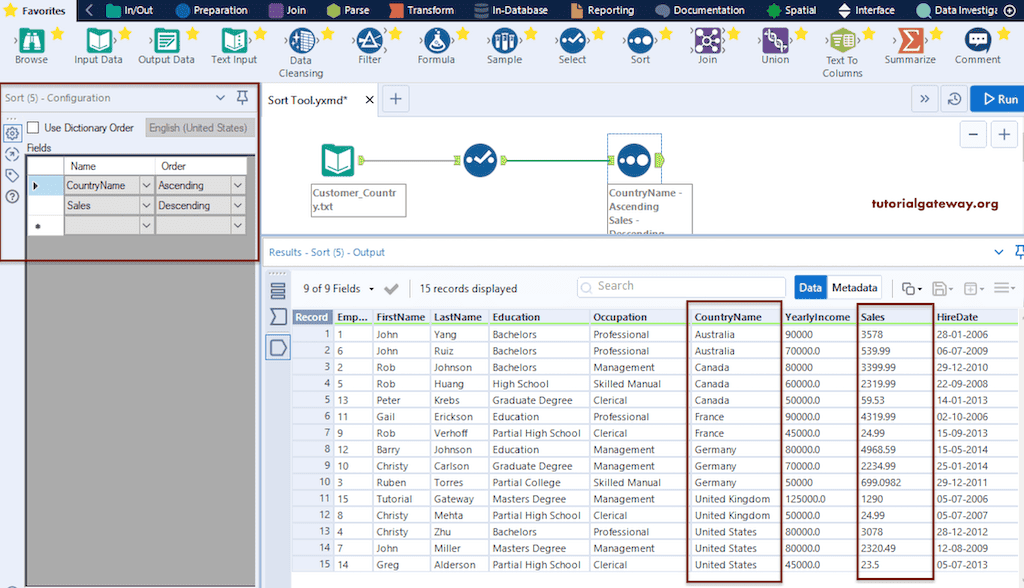Select the Formula tool icon
The height and width of the screenshot is (588, 1024).
coord(435,40)
